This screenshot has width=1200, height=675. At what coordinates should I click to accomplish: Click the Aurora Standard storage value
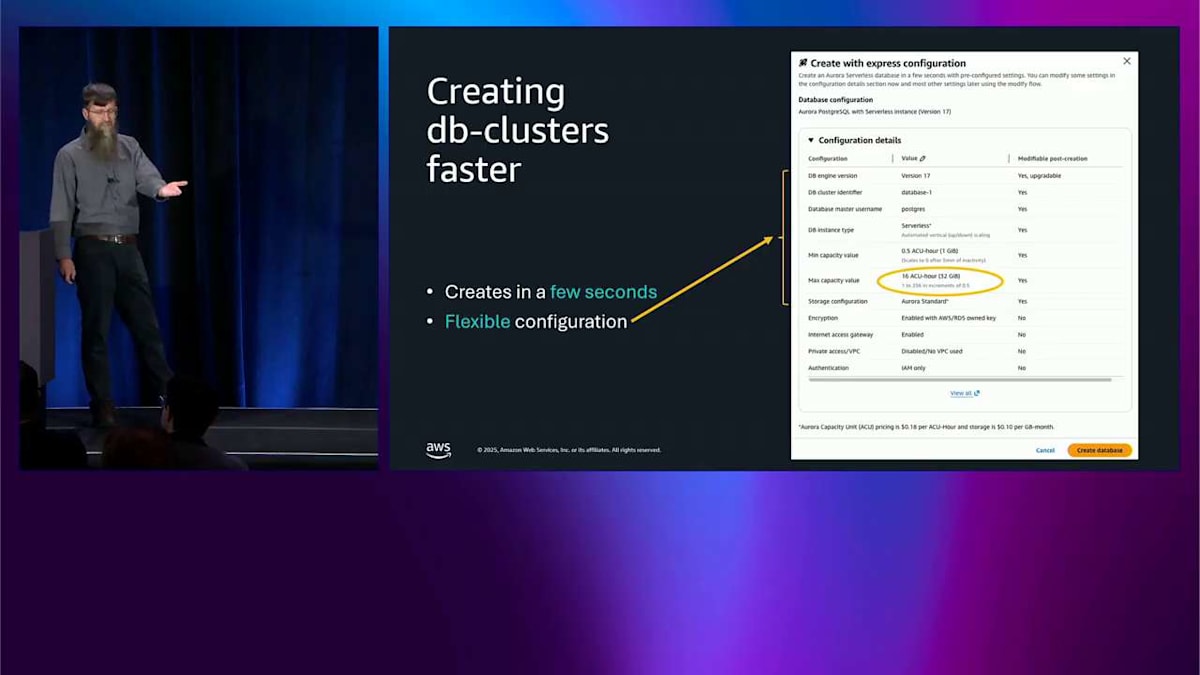[x=926, y=301]
